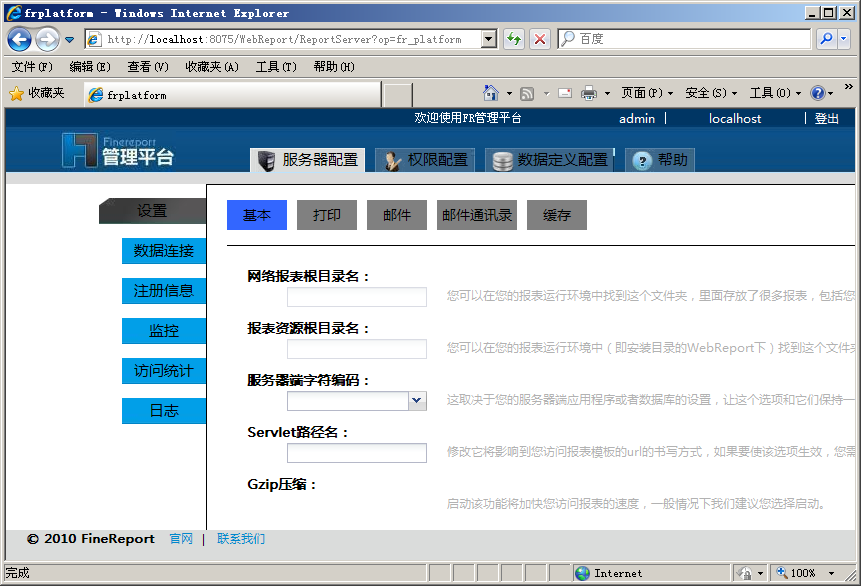This screenshot has width=861, height=586.
Task: Click the search magnifier button
Action: (x=826, y=39)
